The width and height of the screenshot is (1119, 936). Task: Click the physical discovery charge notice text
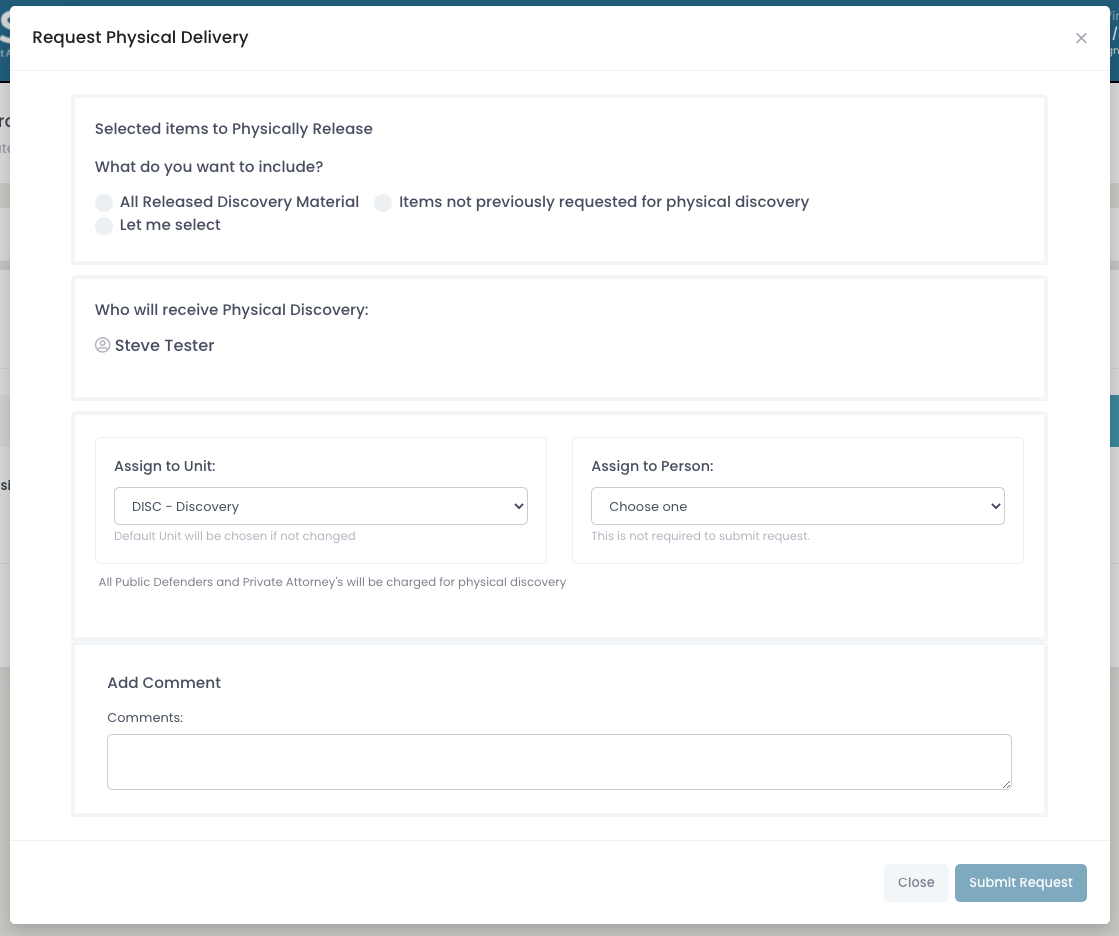click(333, 581)
